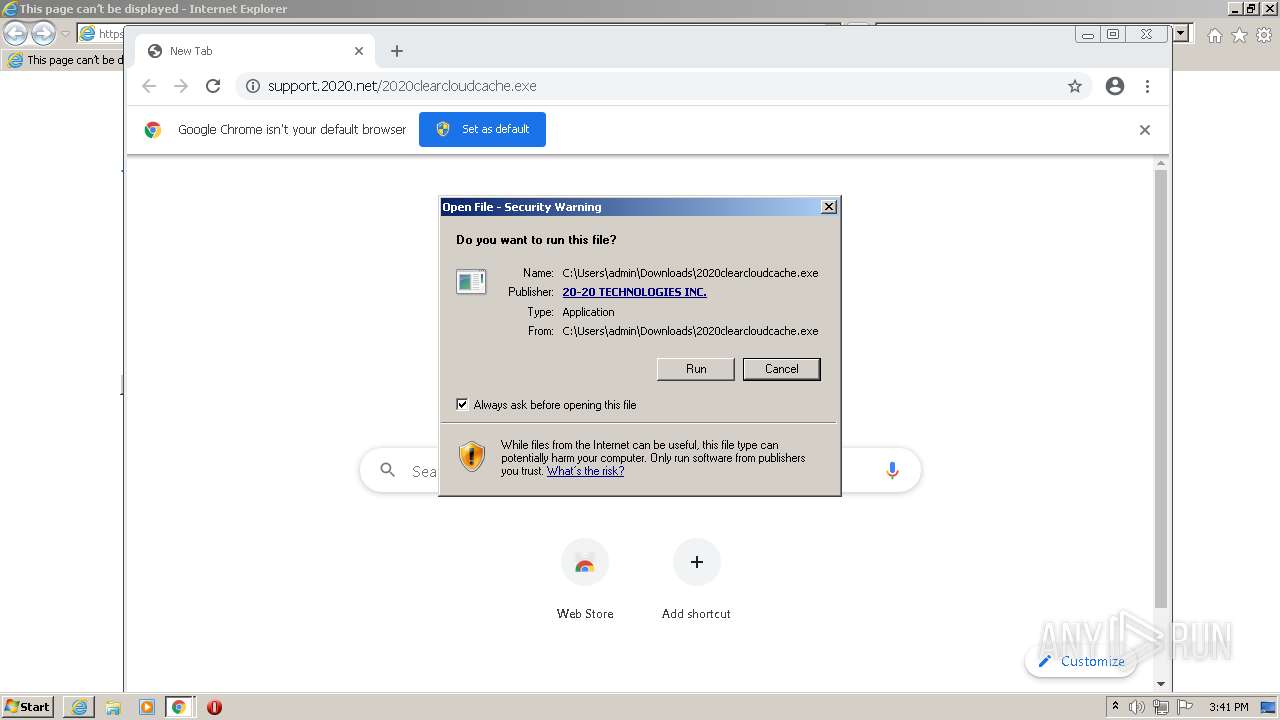Open media player taskbar icon
This screenshot has width=1280, height=720.
[x=146, y=707]
